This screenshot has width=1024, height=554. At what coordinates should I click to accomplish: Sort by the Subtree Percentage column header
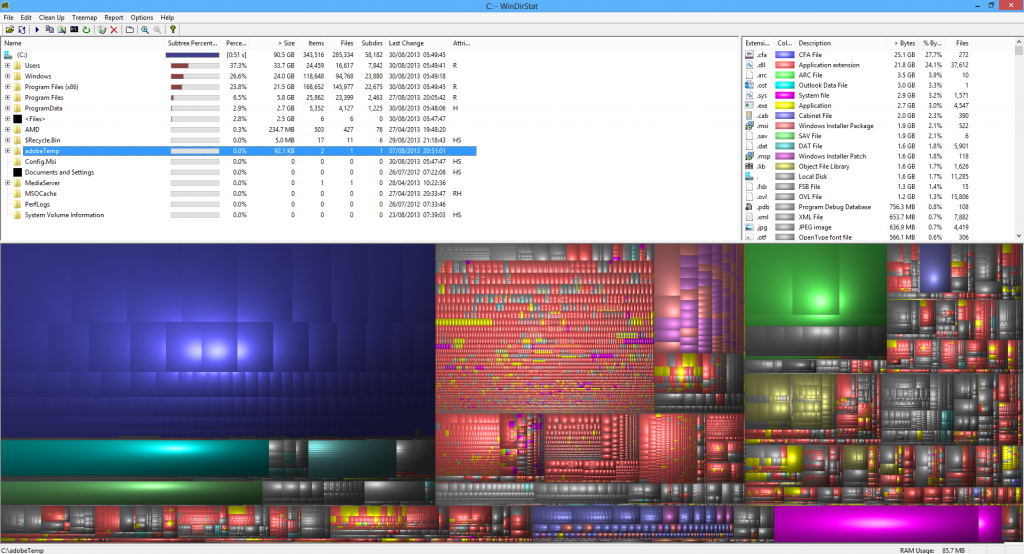[x=194, y=43]
